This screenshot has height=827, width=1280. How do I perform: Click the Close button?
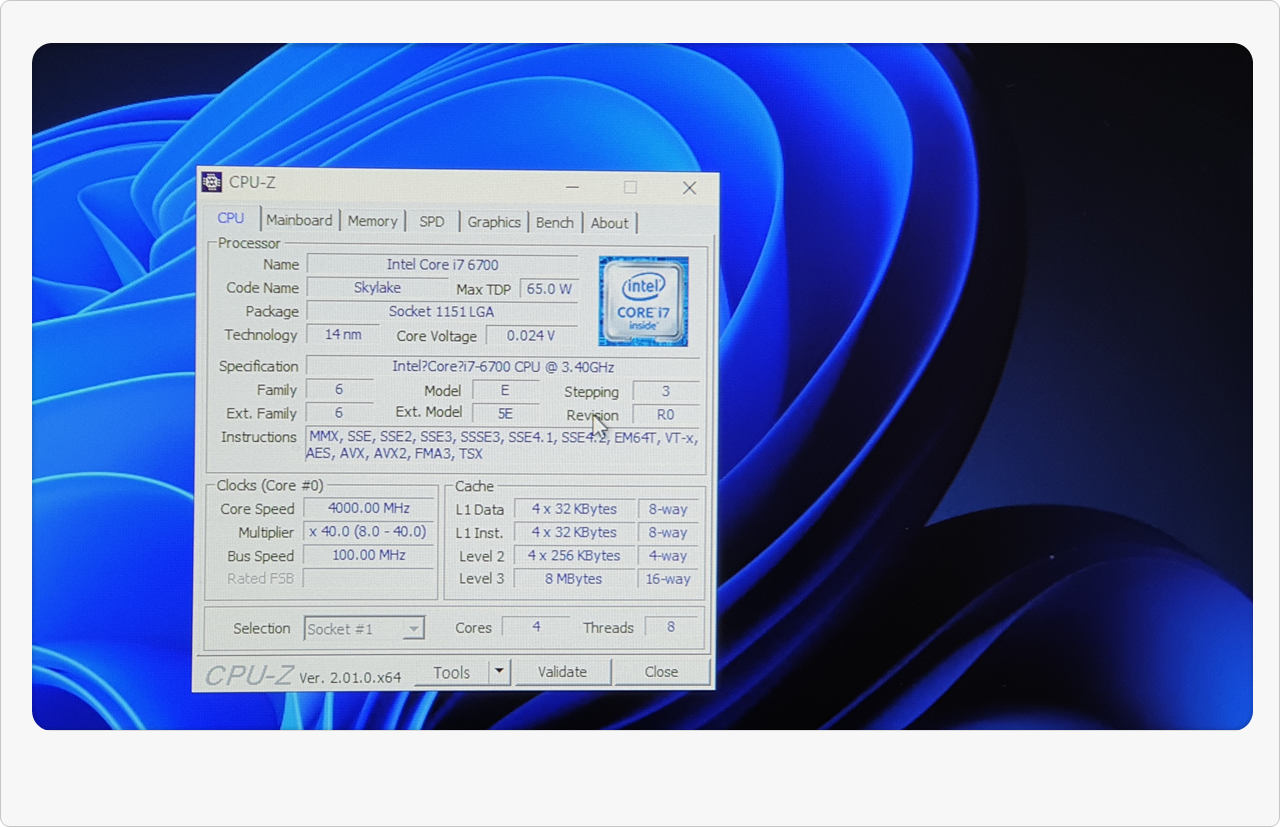click(x=662, y=672)
